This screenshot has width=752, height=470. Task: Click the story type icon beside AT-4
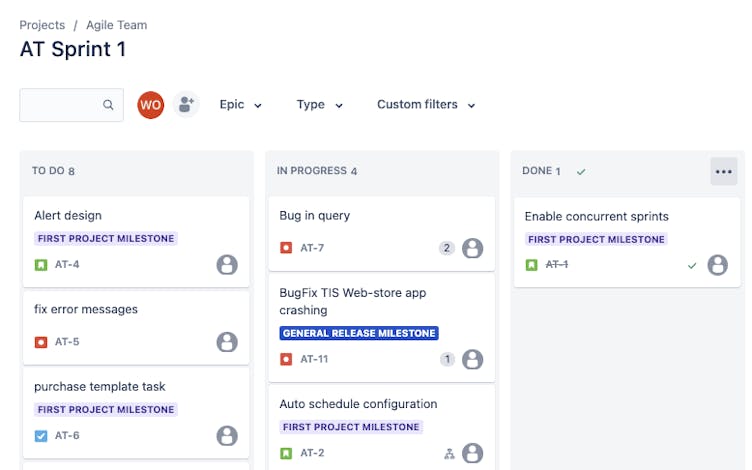(x=41, y=265)
